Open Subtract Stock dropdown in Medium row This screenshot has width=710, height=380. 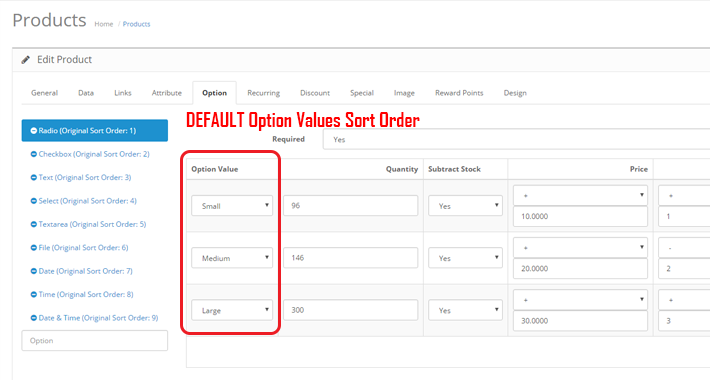pos(465,258)
